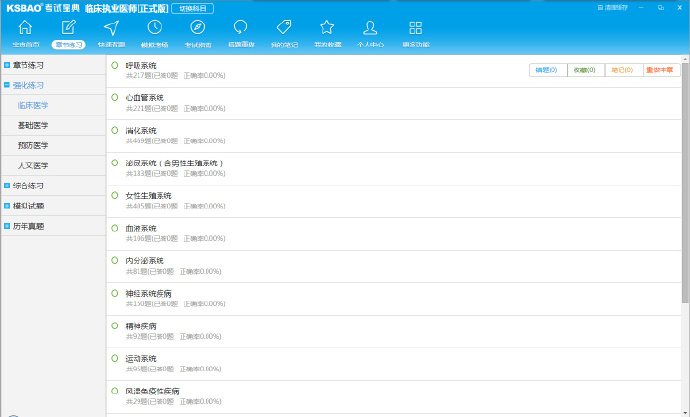Click the 共217题 stats under 呼吸系统
Viewport: 690px width, 417px height.
[176, 76]
